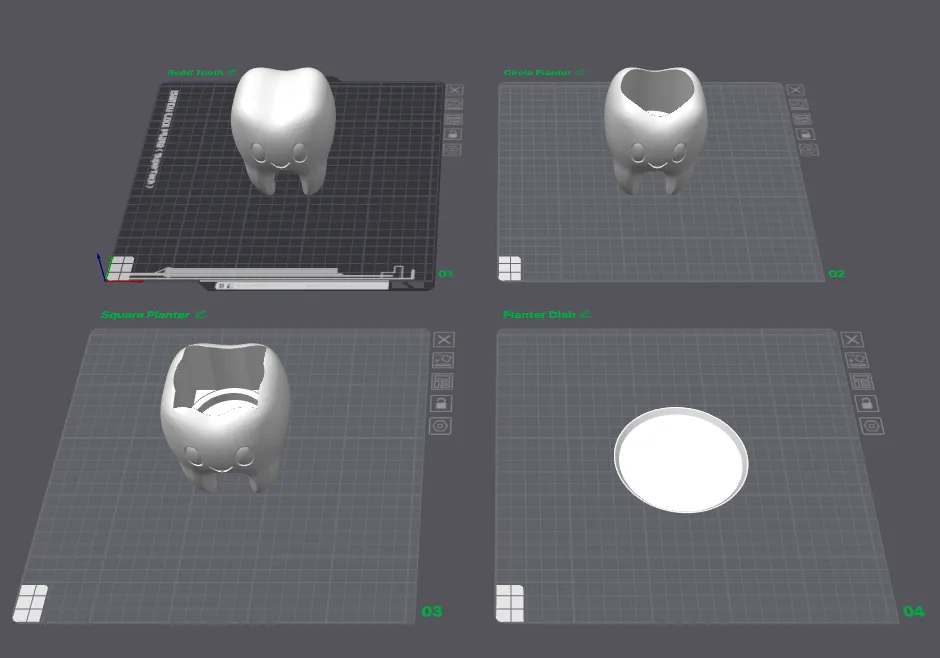Screen dimensions: 940x658
Task: Rename plate via Planter Dish edit pencil
Action: point(586,314)
